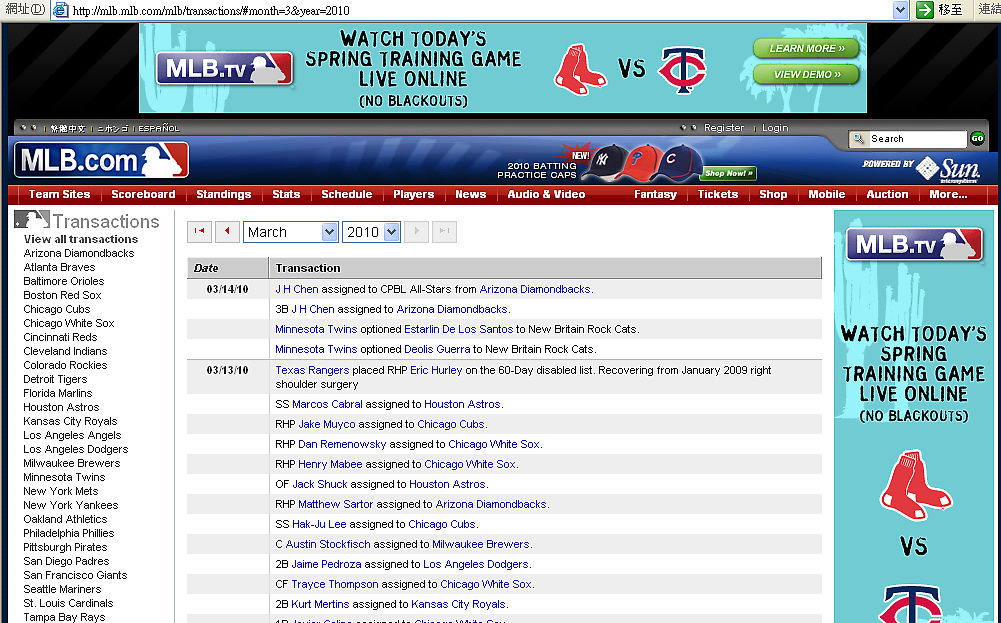Click the 03/14/10 date cell
This screenshot has height=623, width=1001.
coord(227,289)
